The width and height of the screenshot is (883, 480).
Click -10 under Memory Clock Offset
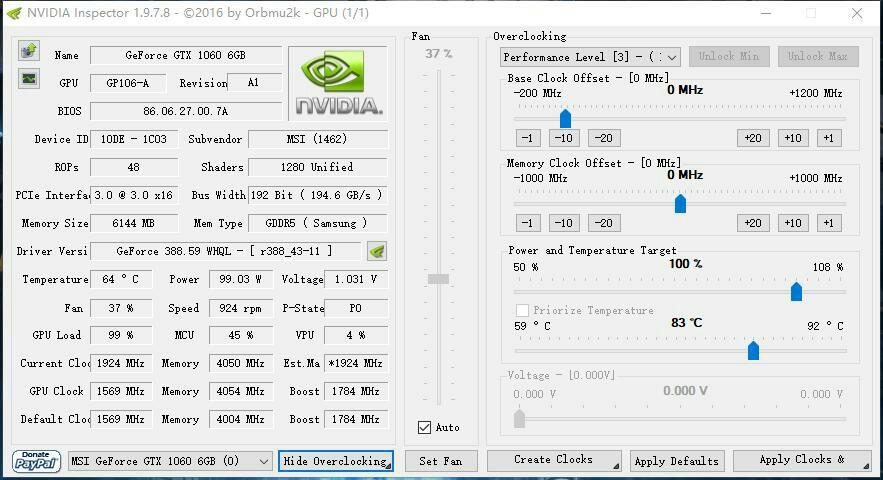click(564, 223)
